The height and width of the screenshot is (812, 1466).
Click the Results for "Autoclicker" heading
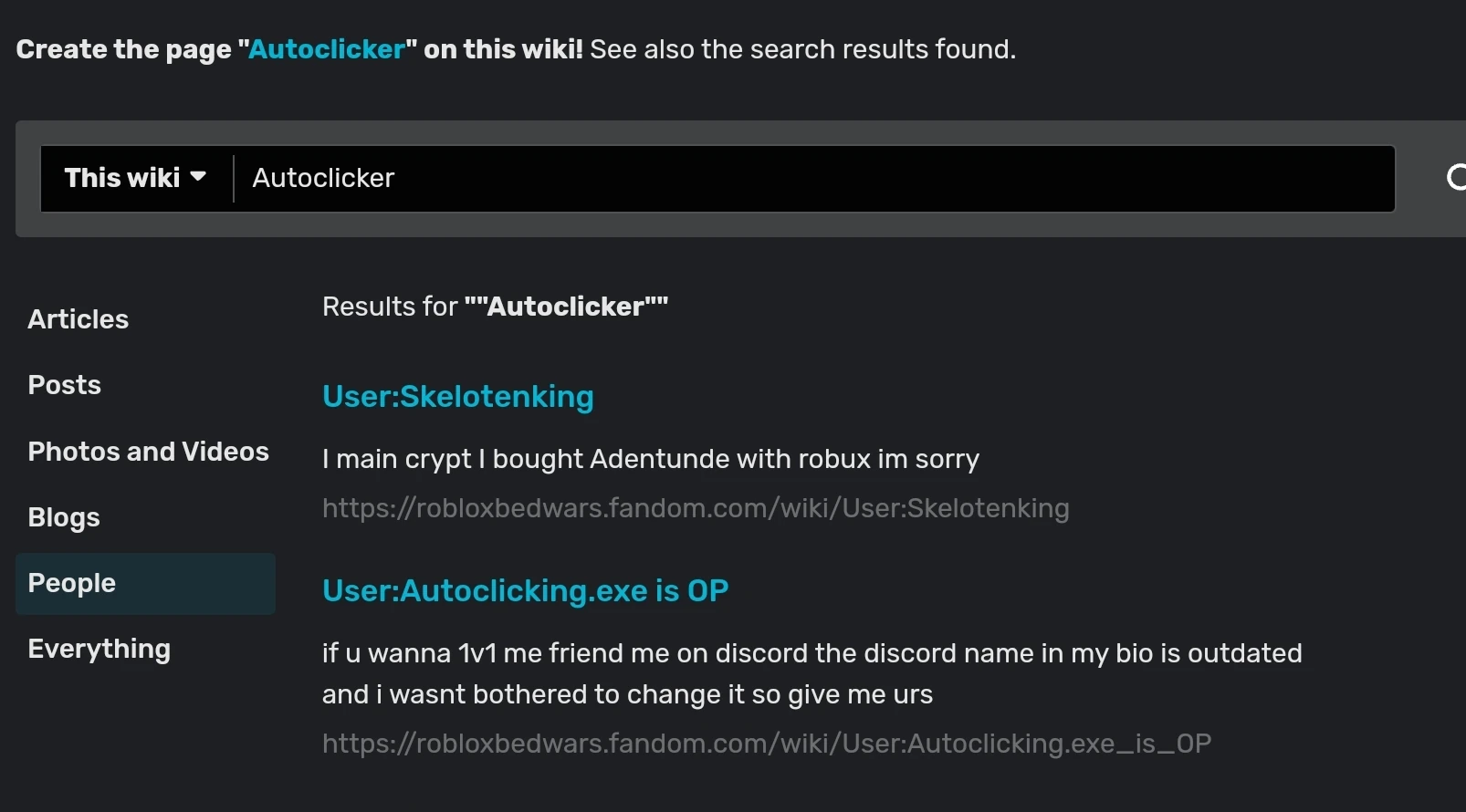[494, 306]
